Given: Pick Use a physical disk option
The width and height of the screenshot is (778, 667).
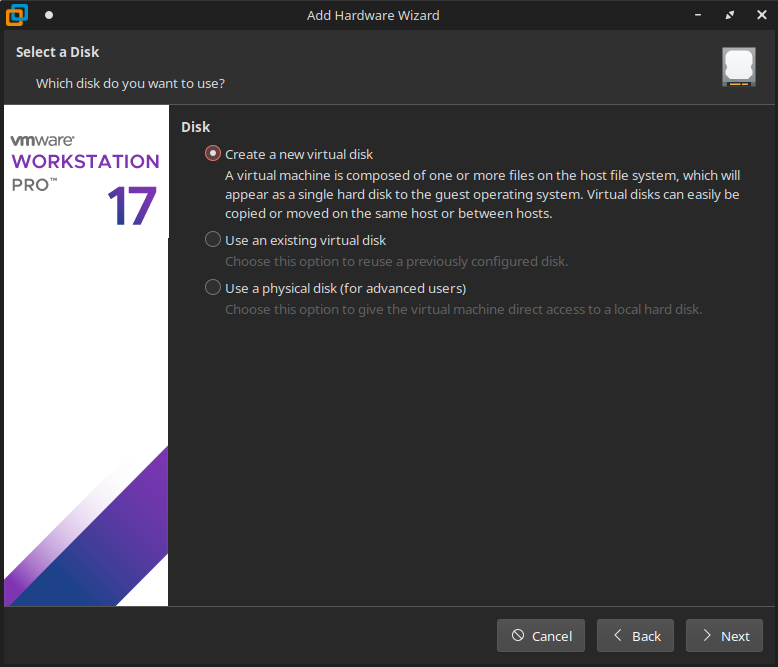Looking at the screenshot, I should click(x=212, y=288).
